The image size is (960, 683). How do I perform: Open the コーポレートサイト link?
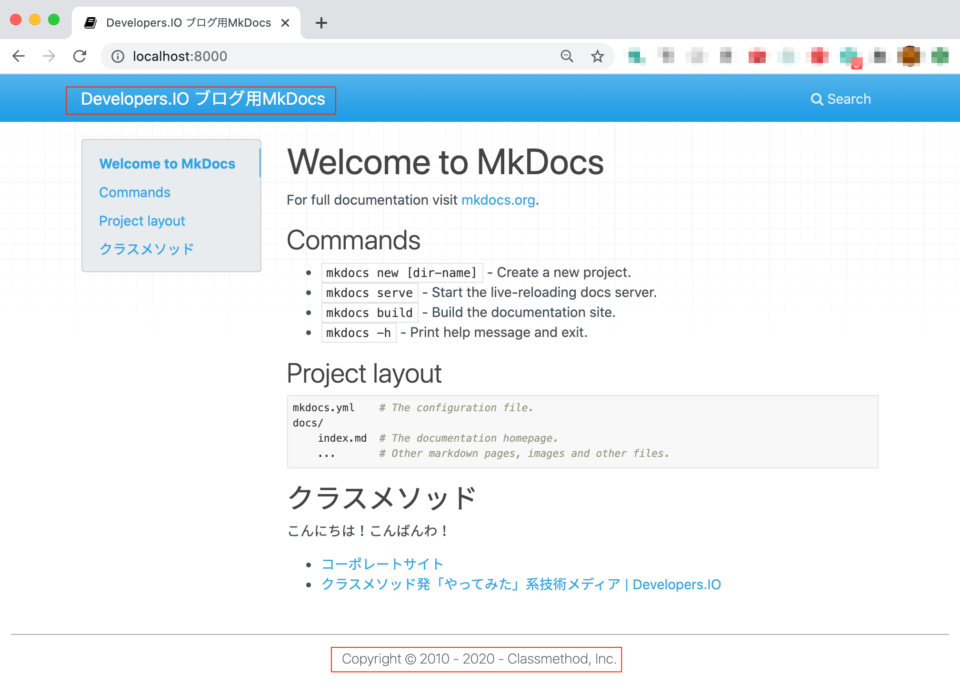(x=382, y=563)
